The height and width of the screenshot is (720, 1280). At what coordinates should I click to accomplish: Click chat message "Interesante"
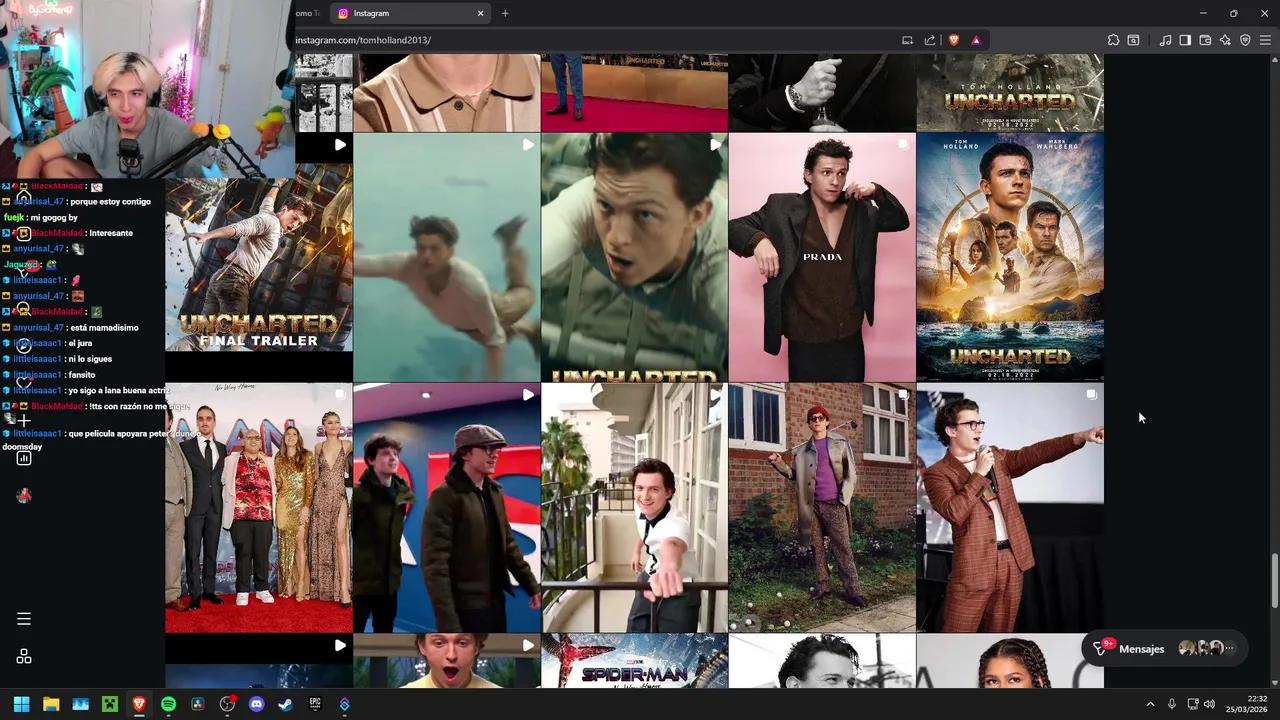coord(111,233)
